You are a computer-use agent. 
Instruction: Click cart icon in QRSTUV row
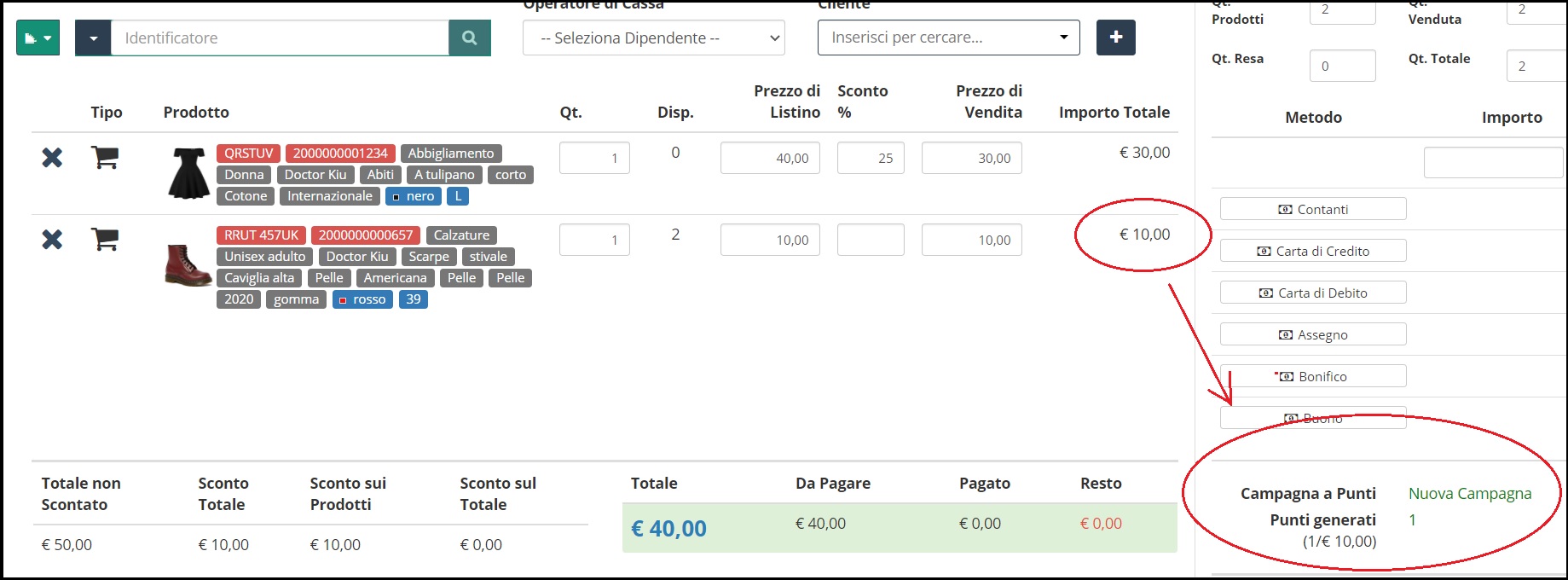pos(105,157)
